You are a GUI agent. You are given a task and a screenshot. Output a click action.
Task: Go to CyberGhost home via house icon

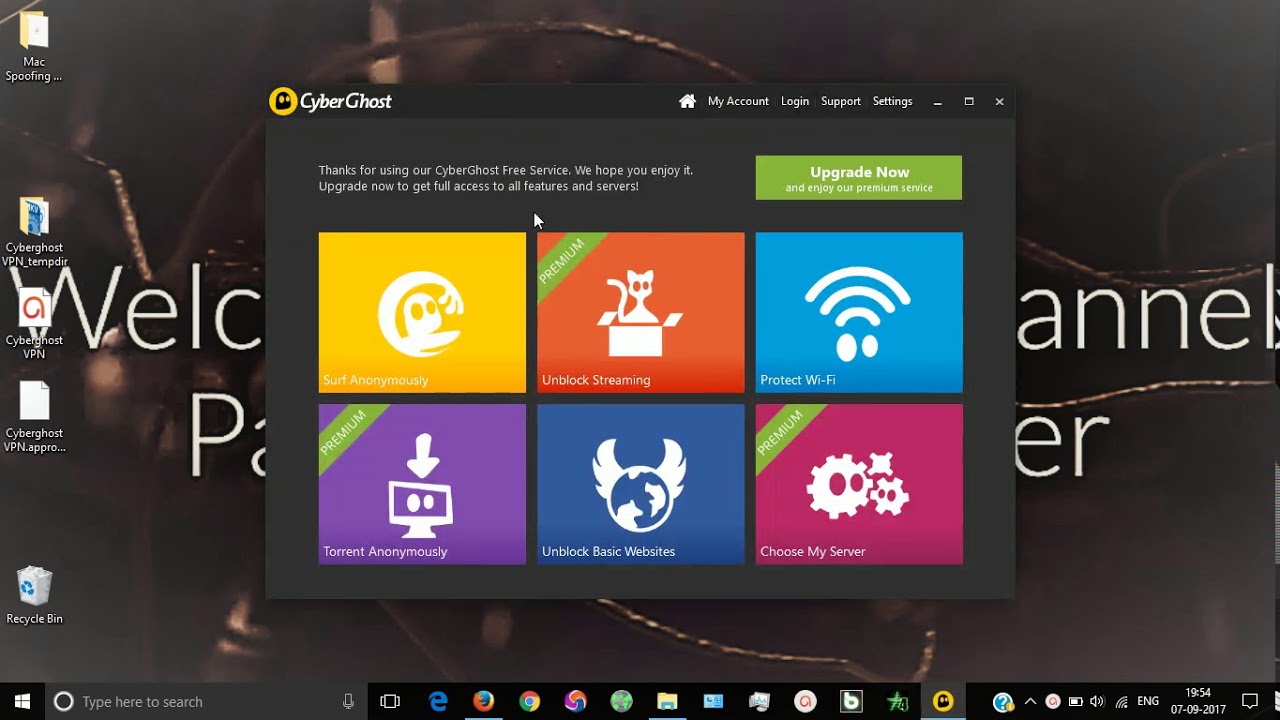pyautogui.click(x=687, y=101)
